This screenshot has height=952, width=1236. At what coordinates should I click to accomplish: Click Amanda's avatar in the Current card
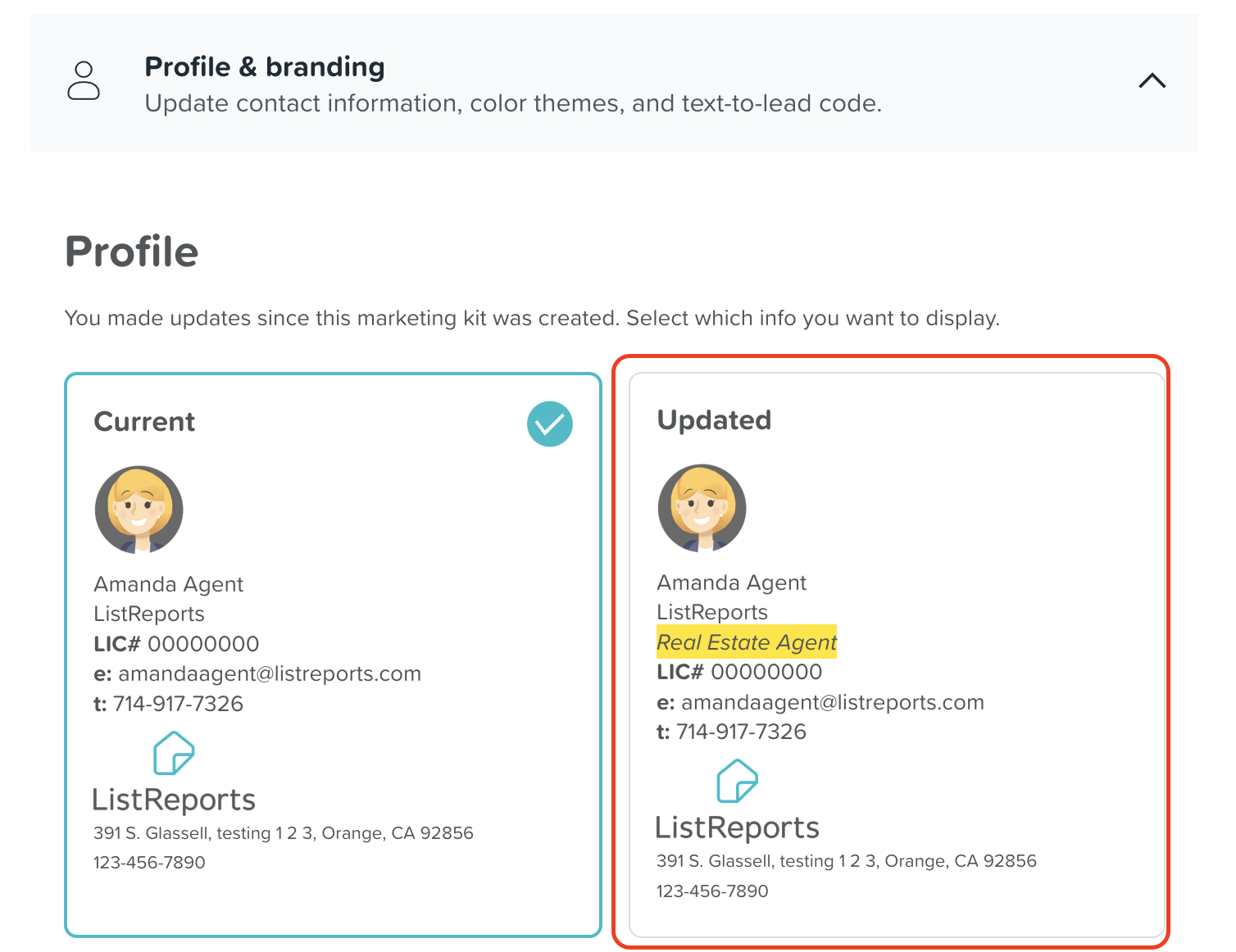click(139, 510)
